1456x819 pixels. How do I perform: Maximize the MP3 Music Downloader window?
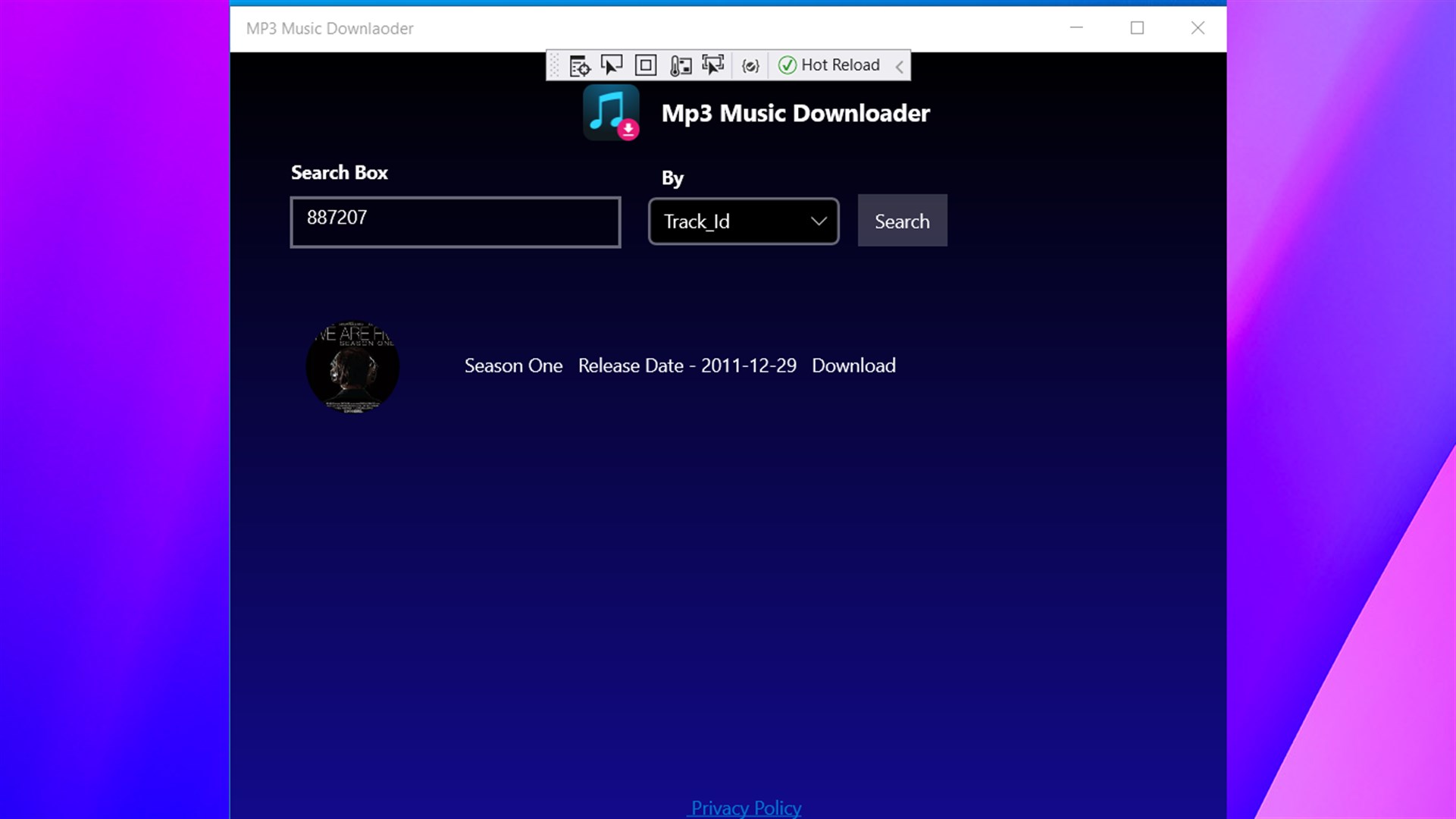pos(1137,28)
